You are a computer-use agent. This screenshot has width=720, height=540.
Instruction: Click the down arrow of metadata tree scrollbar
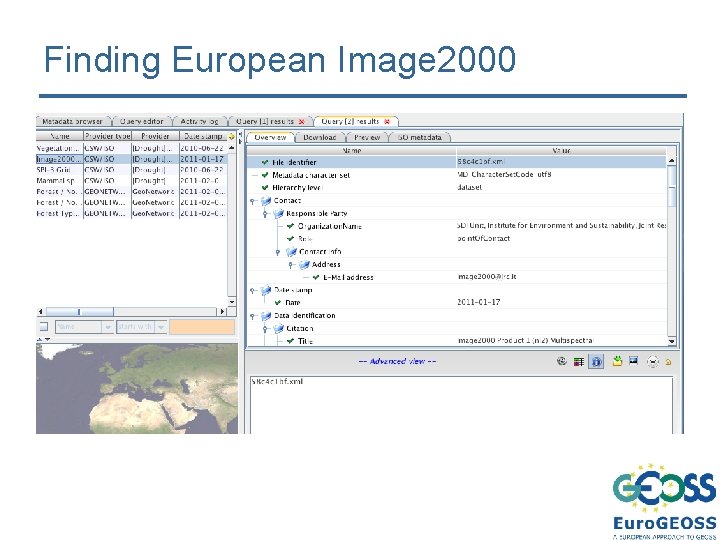[672, 341]
